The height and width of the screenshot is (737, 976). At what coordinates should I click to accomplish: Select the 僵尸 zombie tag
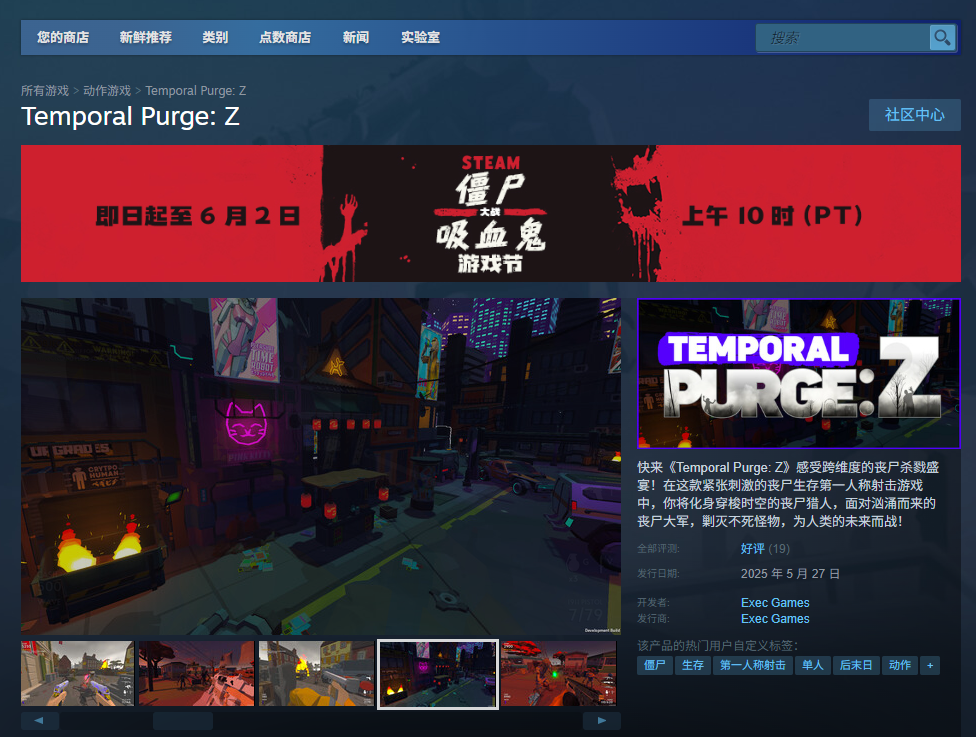point(654,665)
